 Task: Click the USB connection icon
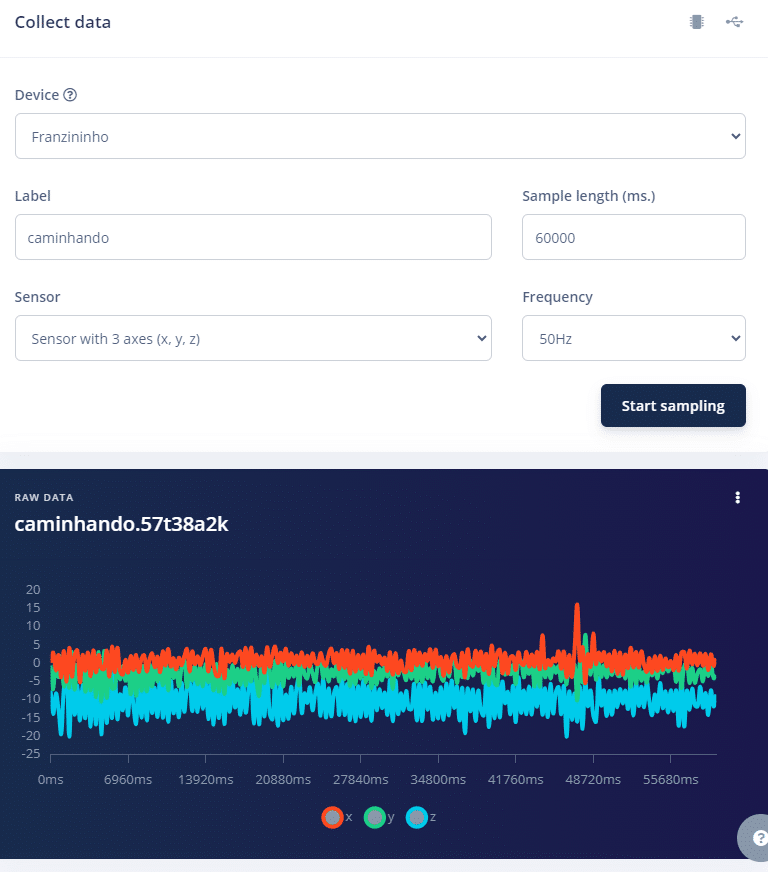pos(735,22)
